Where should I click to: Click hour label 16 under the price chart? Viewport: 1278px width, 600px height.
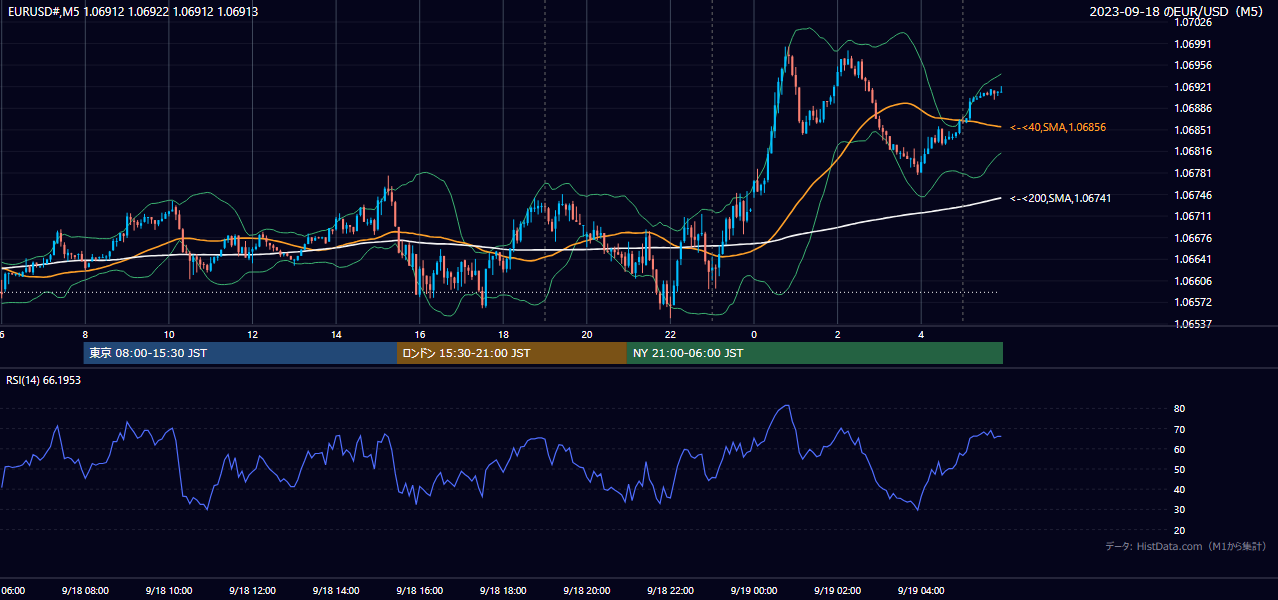[x=420, y=334]
